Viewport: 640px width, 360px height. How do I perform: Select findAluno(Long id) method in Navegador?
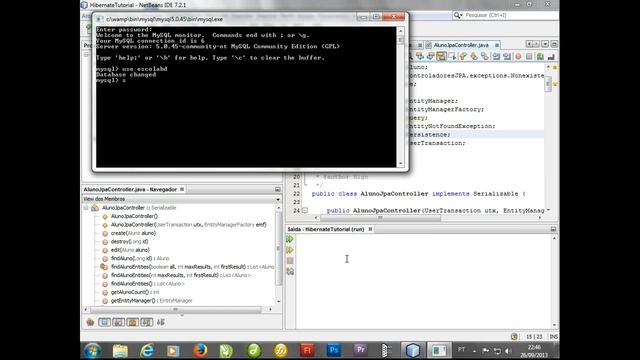click(140, 258)
